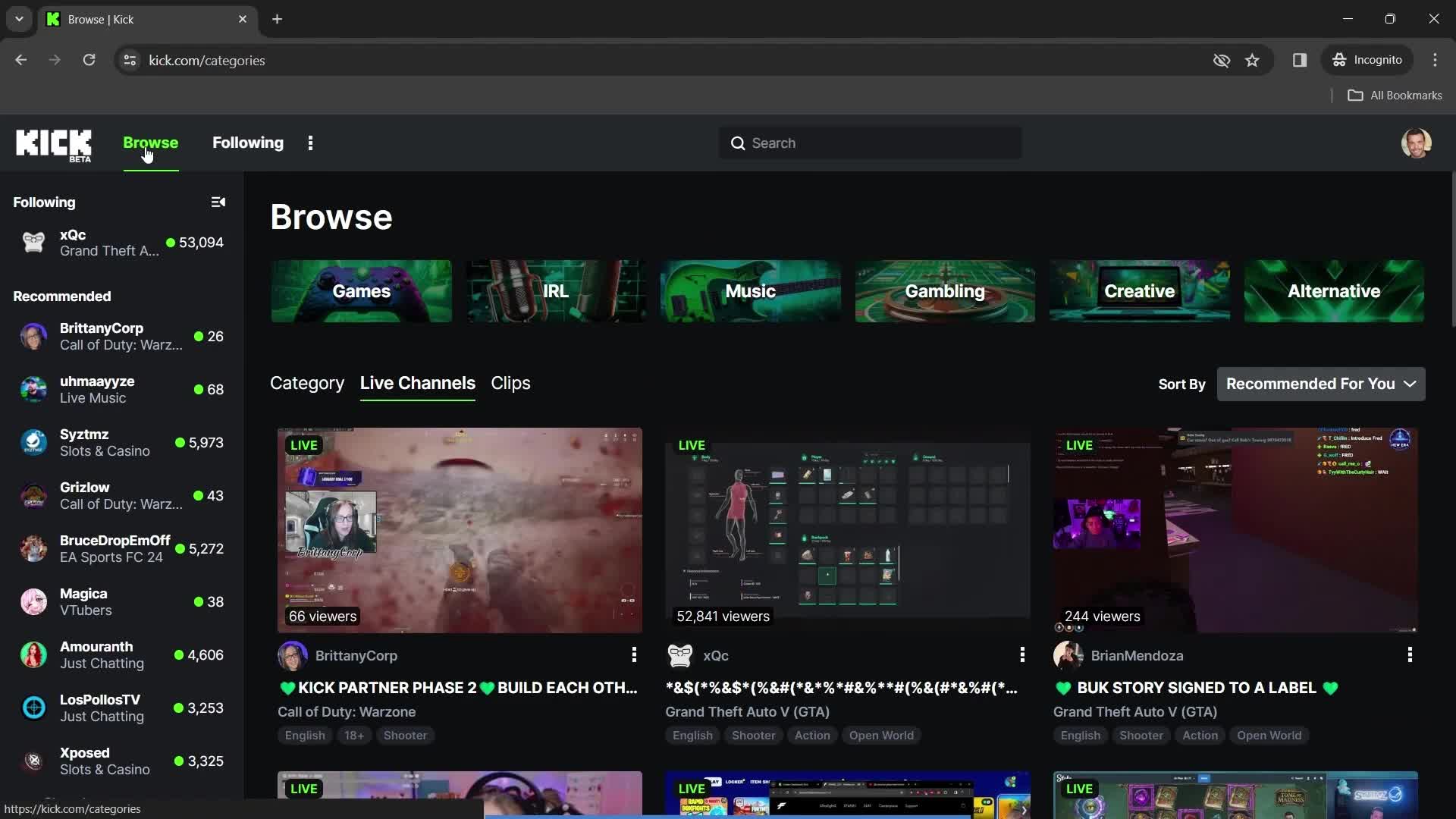Switch to the Category tab
Screen dimensions: 1456x819
[306, 383]
